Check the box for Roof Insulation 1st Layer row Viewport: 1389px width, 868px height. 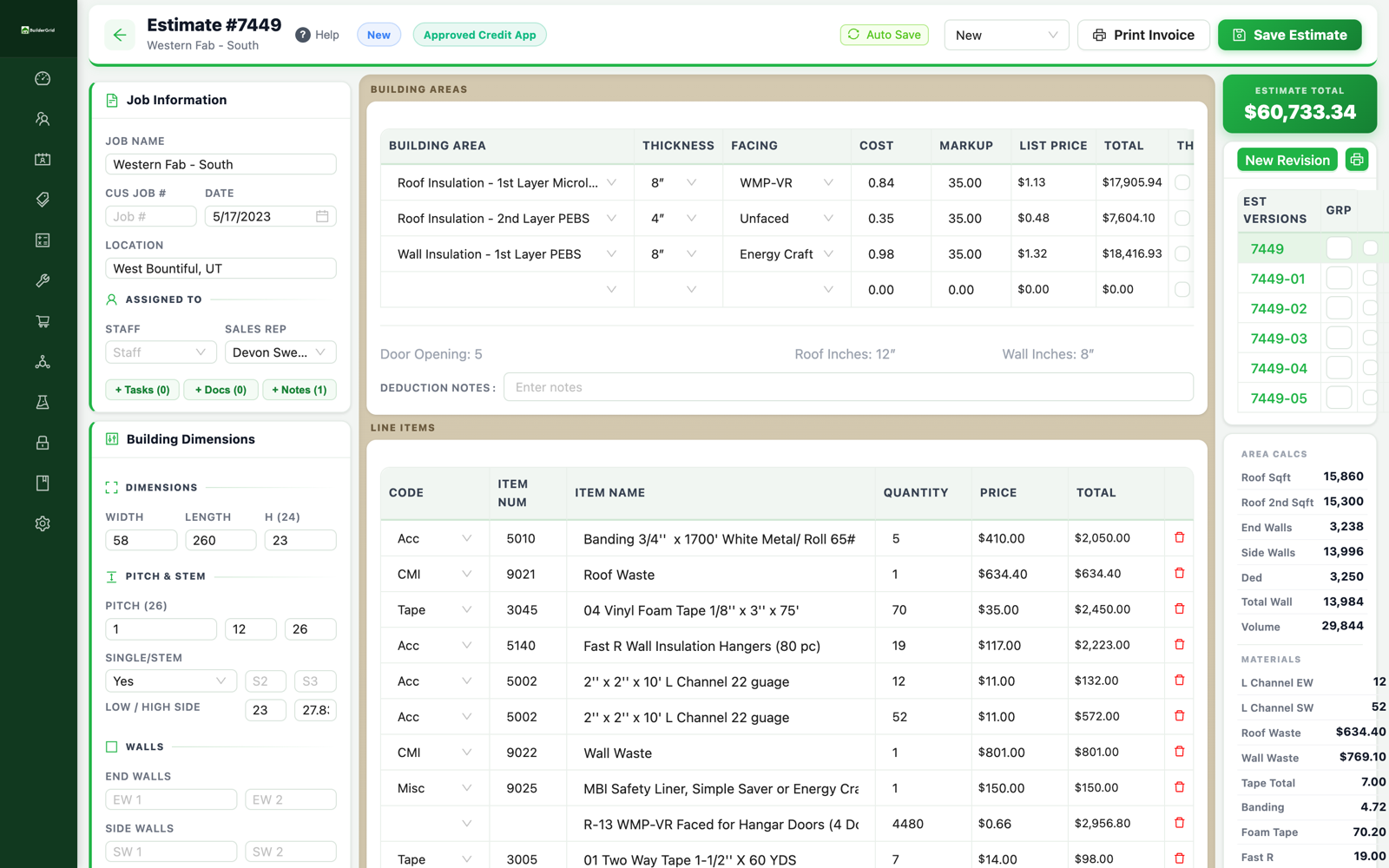1182,182
